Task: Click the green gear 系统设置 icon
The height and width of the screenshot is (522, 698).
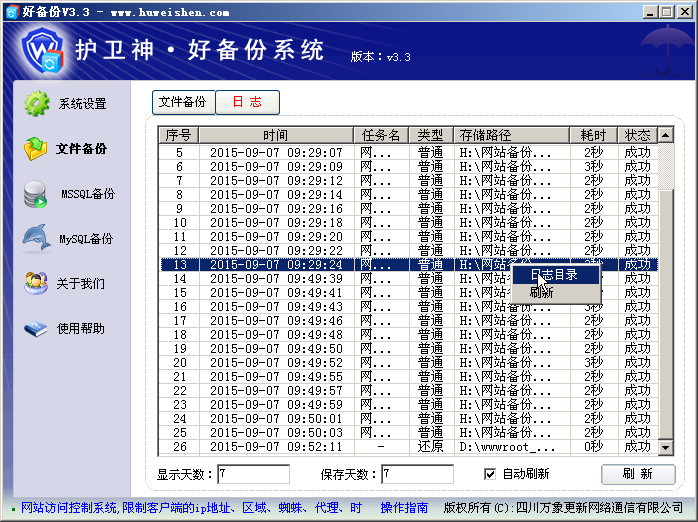Action: [x=37, y=104]
